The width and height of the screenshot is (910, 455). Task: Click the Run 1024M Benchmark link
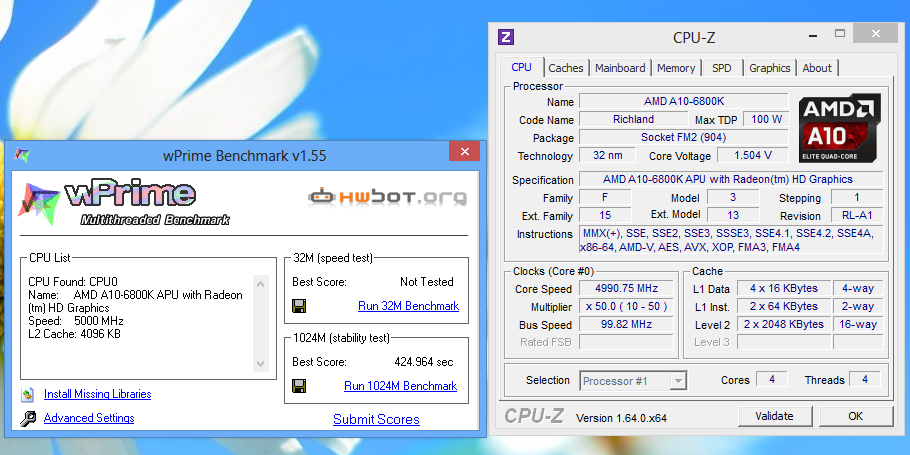click(x=400, y=386)
